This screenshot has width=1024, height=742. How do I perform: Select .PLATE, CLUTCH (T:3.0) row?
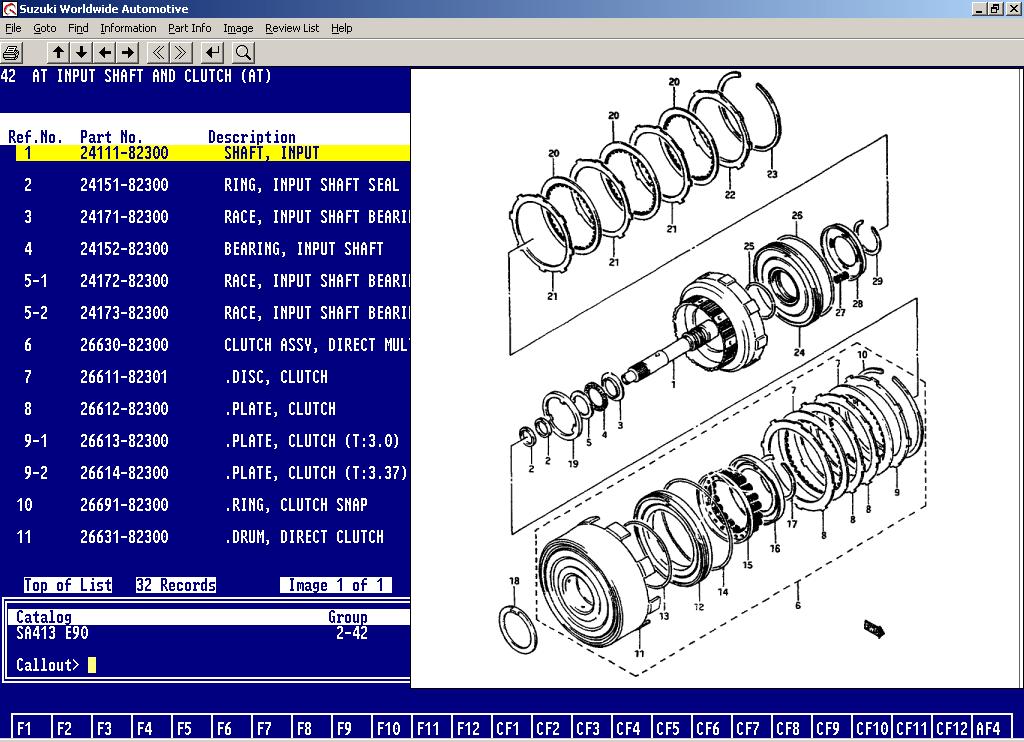[212, 441]
